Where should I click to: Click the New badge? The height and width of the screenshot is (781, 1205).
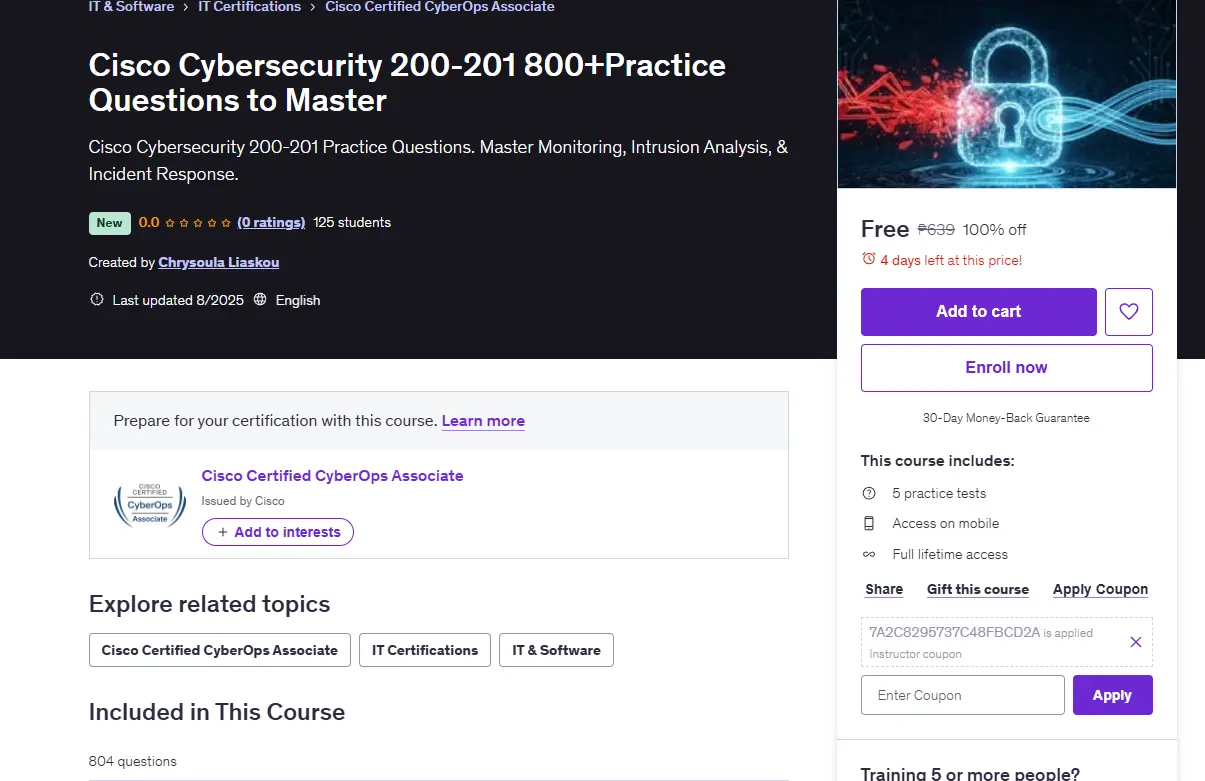pos(110,223)
